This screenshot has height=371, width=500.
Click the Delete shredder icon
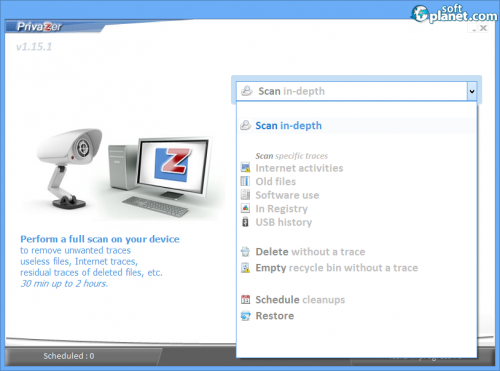245,252
